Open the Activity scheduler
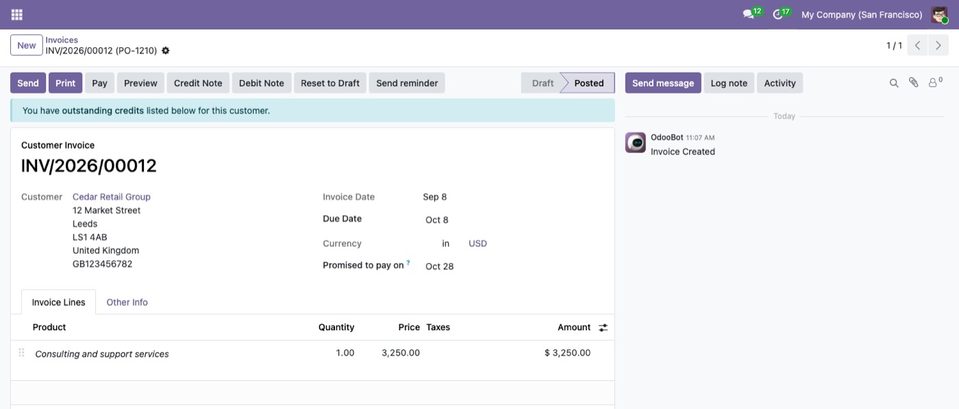This screenshot has height=409, width=959. click(780, 83)
